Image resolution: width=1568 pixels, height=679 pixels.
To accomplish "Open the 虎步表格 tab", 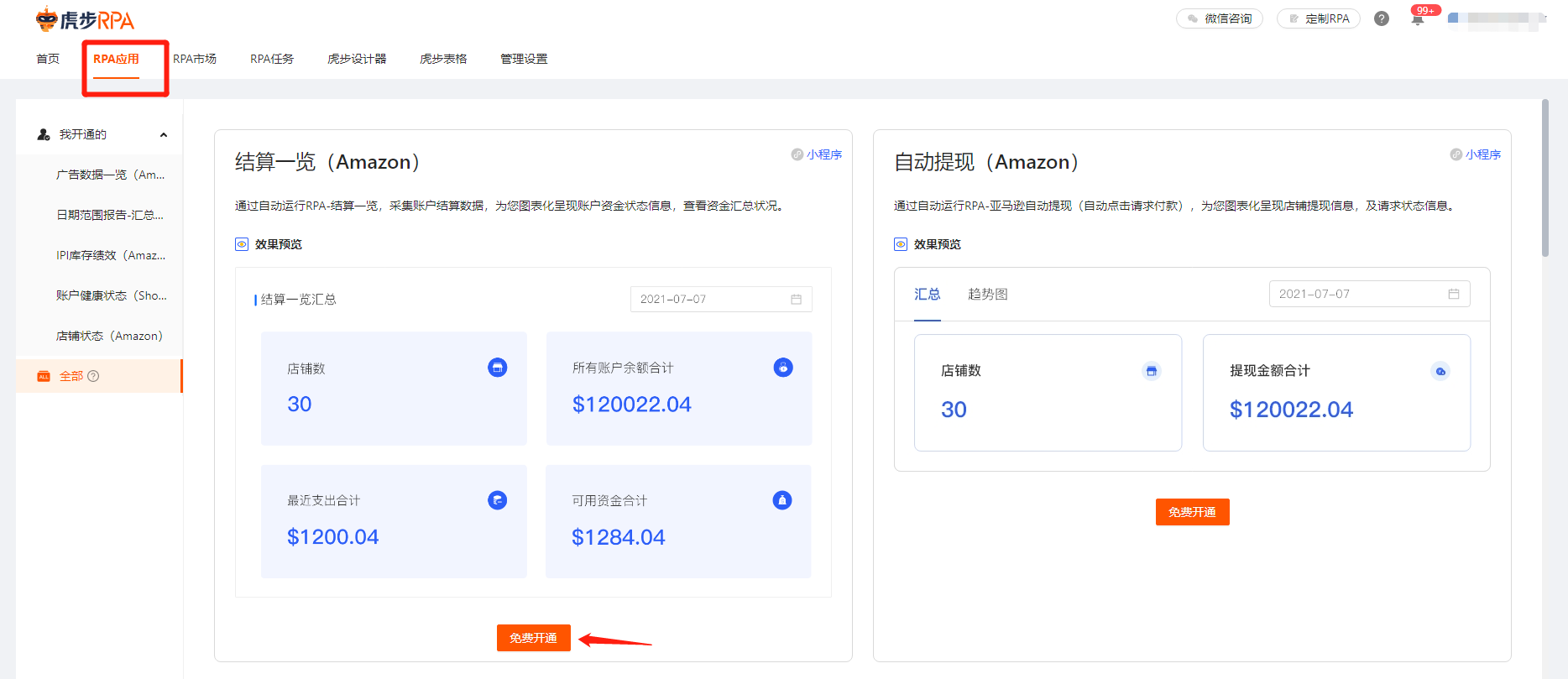I will pos(443,59).
